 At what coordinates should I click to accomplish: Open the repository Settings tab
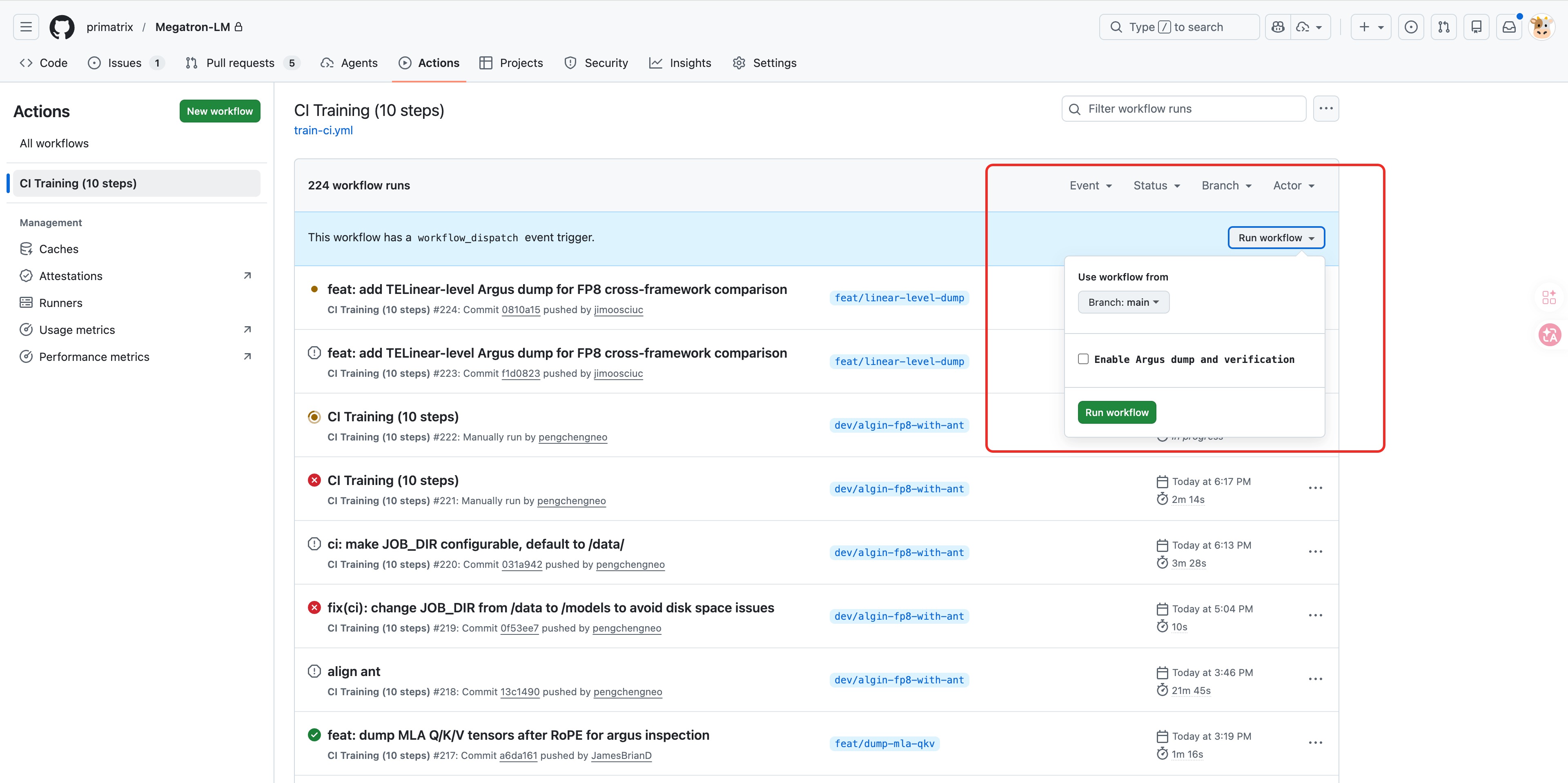pyautogui.click(x=764, y=62)
